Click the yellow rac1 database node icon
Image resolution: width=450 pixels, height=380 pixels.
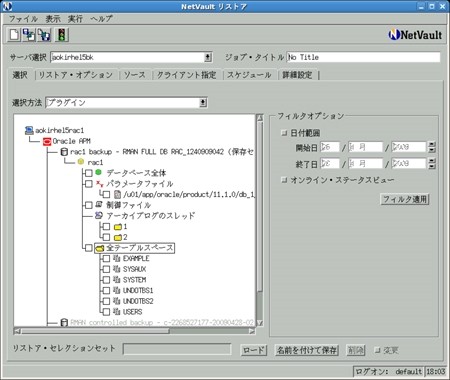tap(81, 162)
